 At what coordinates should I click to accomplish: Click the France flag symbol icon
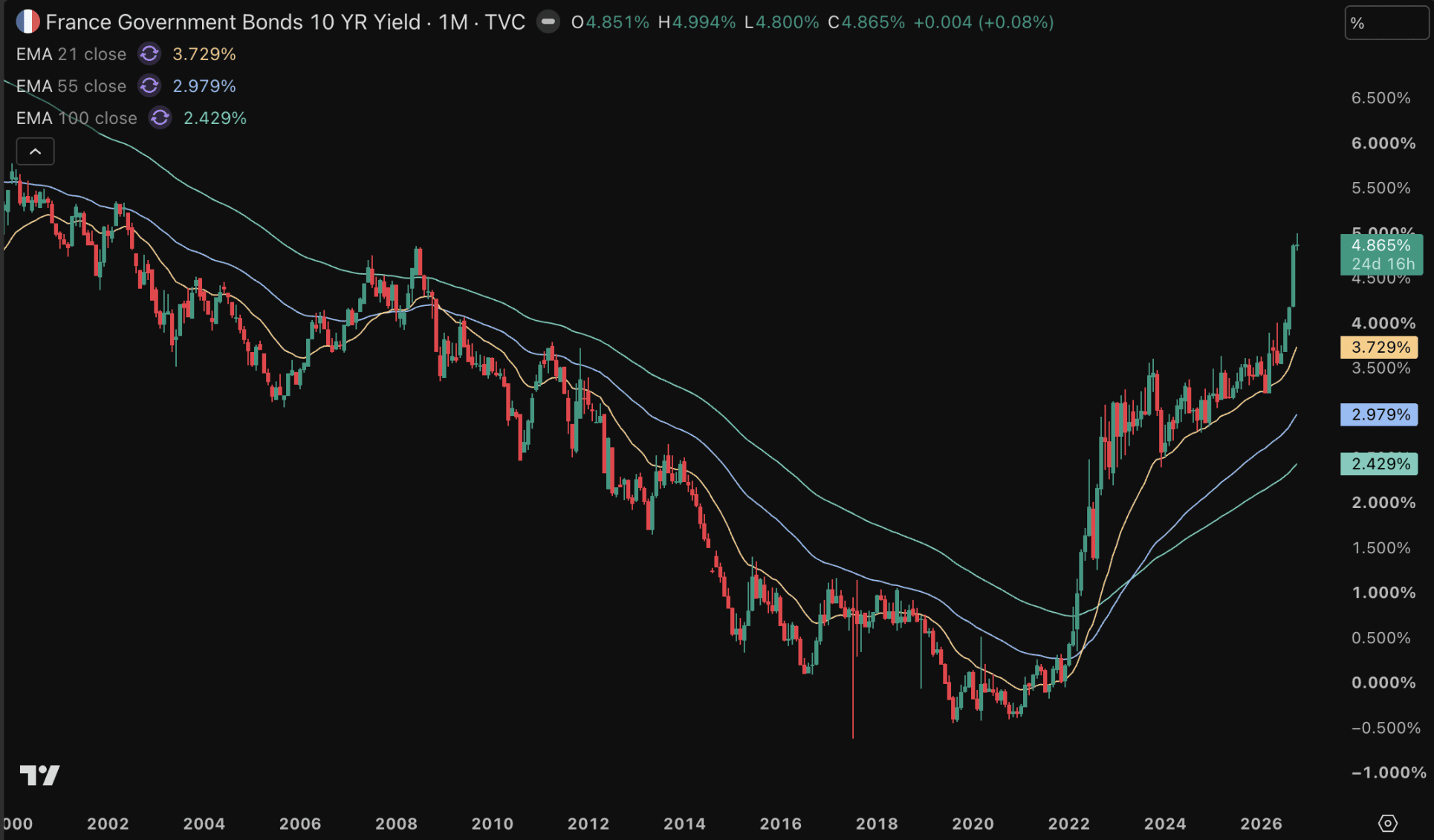point(27,22)
